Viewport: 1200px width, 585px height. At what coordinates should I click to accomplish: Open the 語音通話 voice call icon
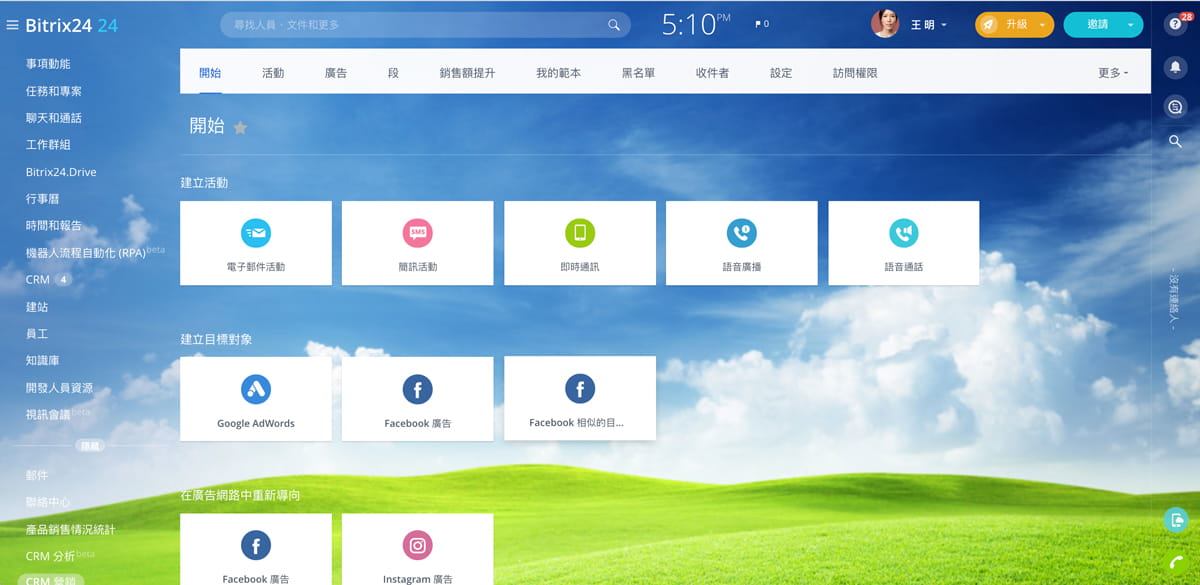coord(904,233)
